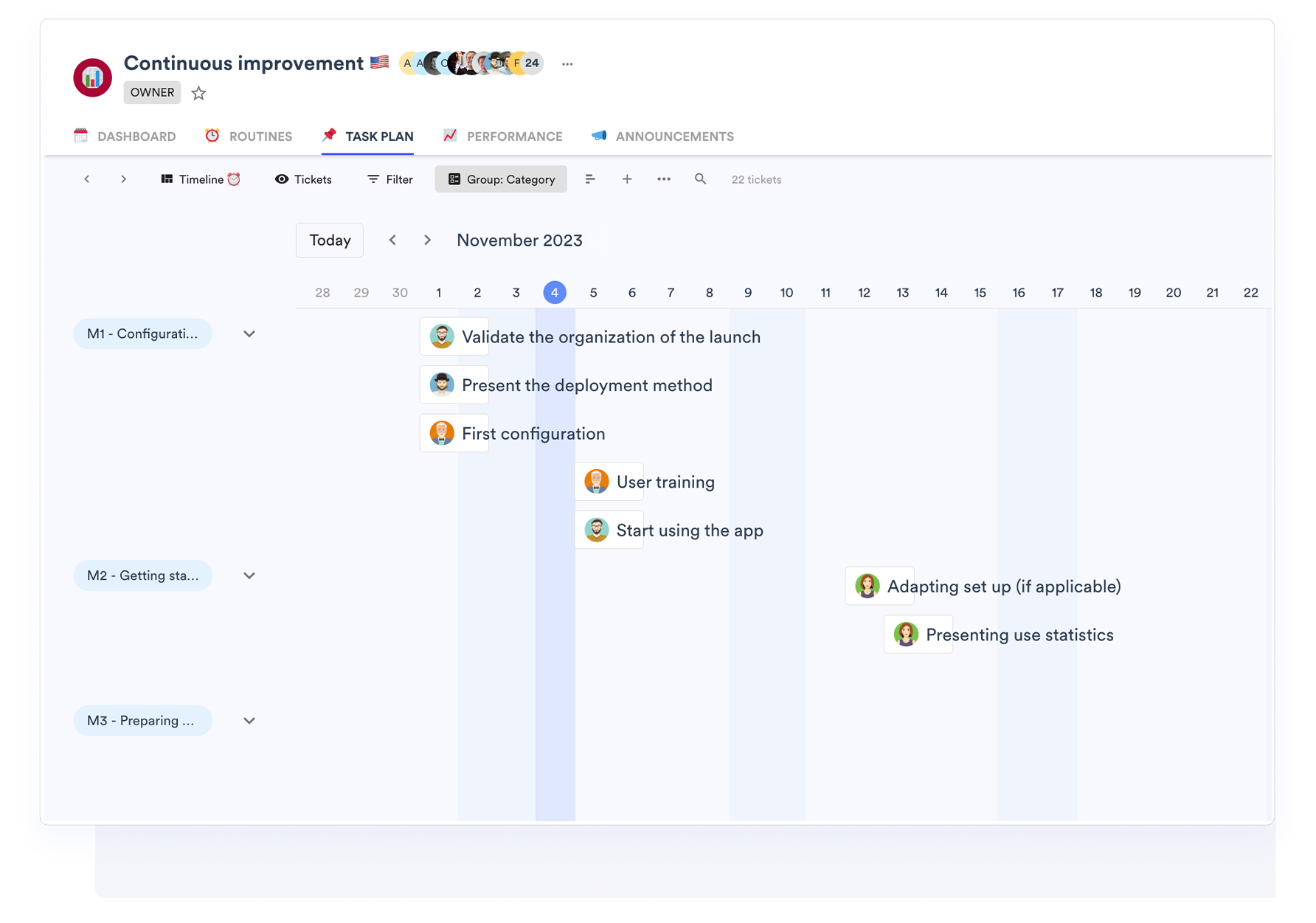Viewport: 1316px width, 923px height.
Task: Open the search magnifier in toolbar
Action: click(700, 179)
